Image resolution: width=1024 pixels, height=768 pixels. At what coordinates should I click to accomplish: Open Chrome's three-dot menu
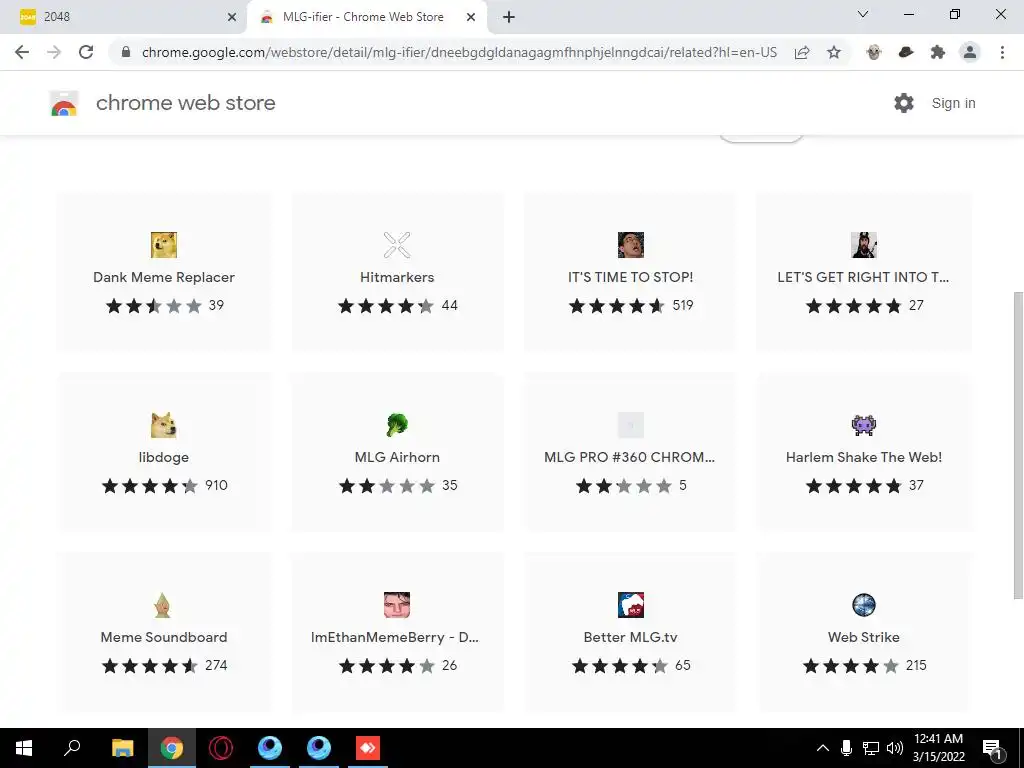(x=1002, y=52)
